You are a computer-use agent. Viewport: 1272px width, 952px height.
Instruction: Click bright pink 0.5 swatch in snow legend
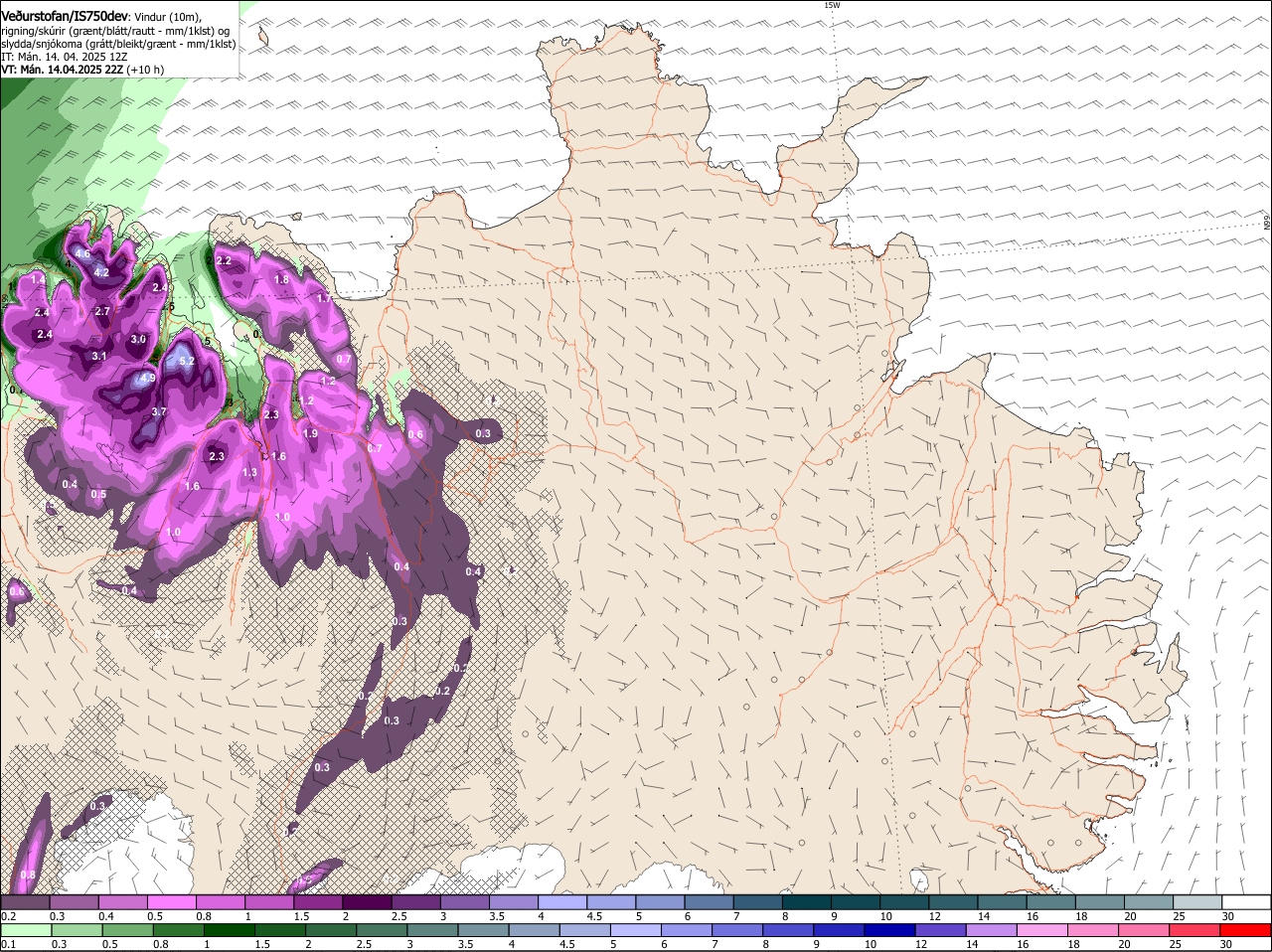tap(171, 901)
